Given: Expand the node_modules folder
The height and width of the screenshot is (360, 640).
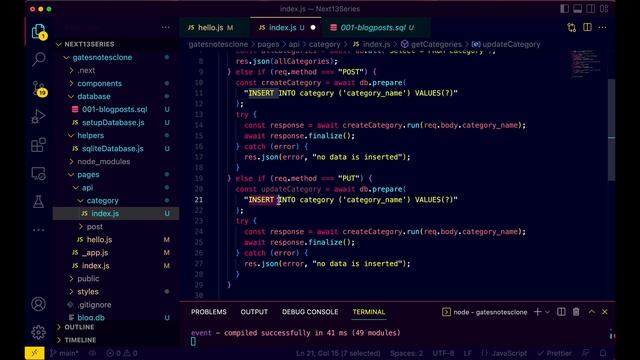Looking at the screenshot, I should point(116,162).
